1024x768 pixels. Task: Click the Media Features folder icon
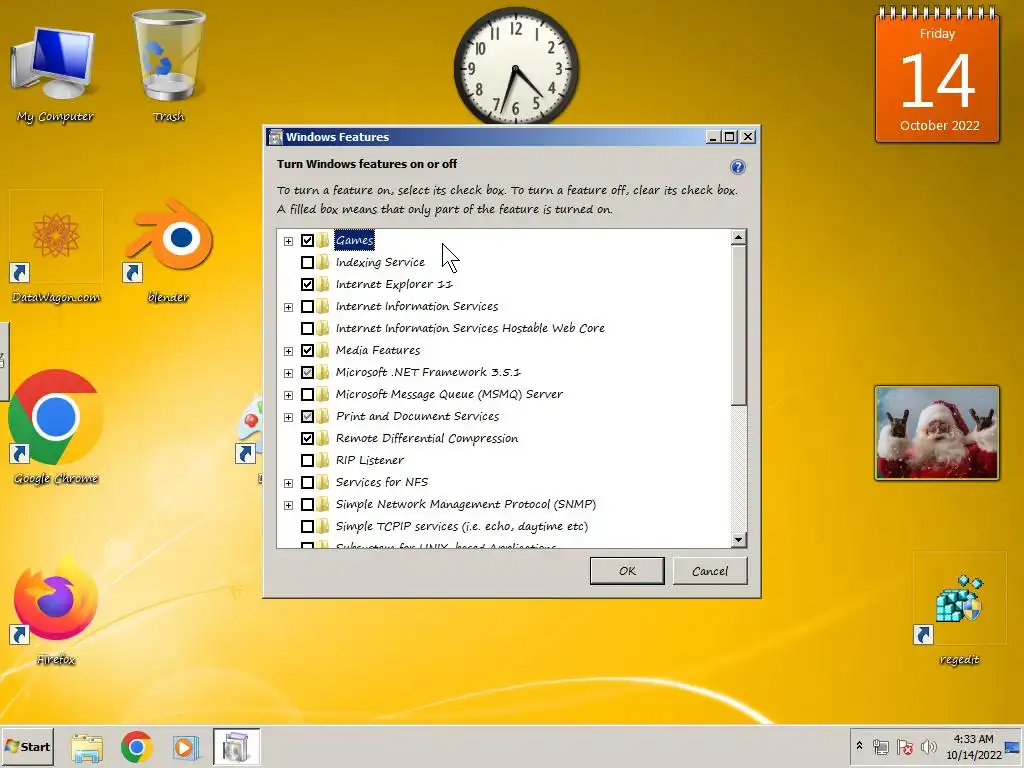pyautogui.click(x=323, y=350)
